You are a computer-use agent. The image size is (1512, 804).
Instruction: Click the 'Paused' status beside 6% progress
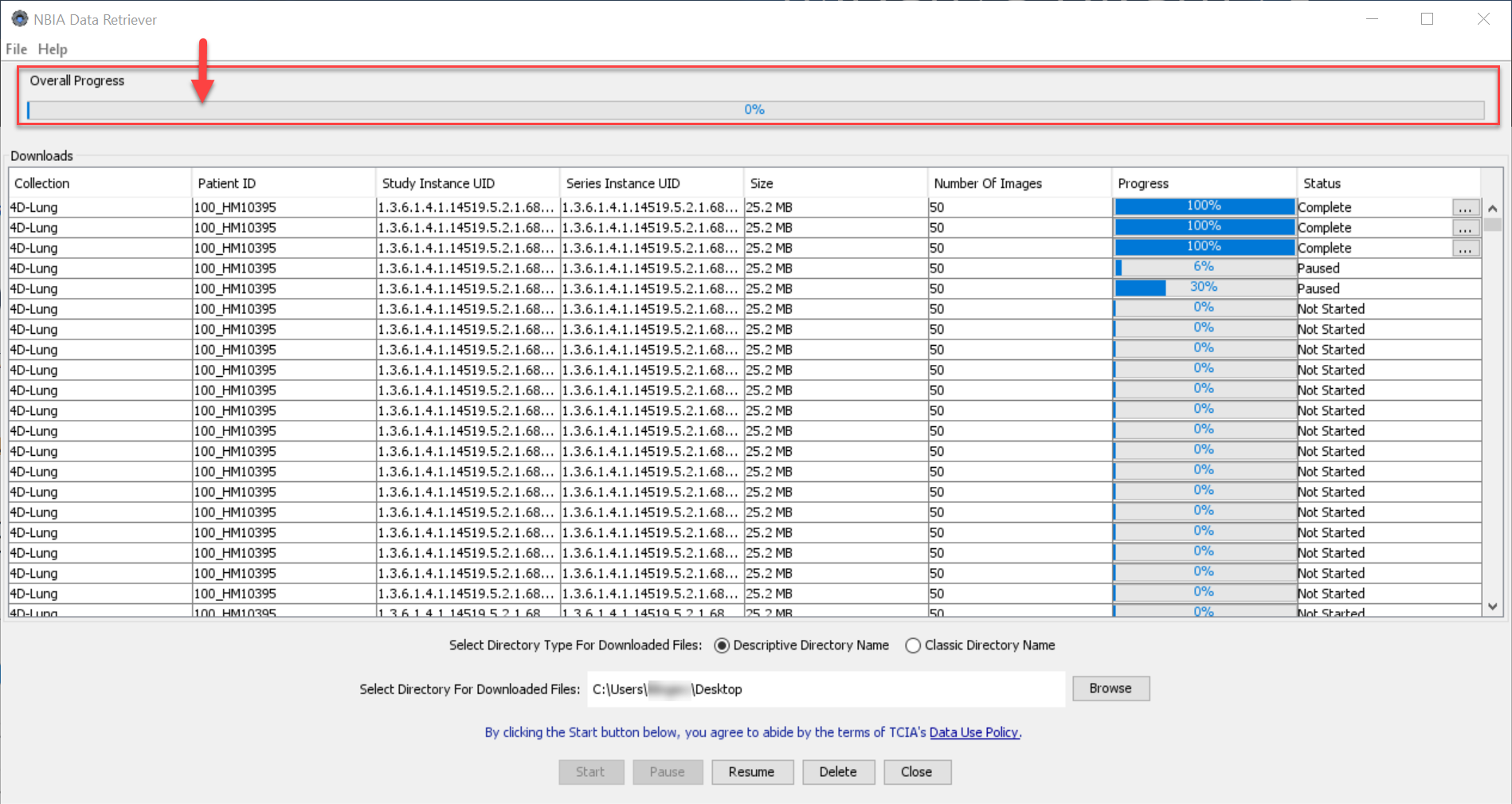click(1318, 269)
